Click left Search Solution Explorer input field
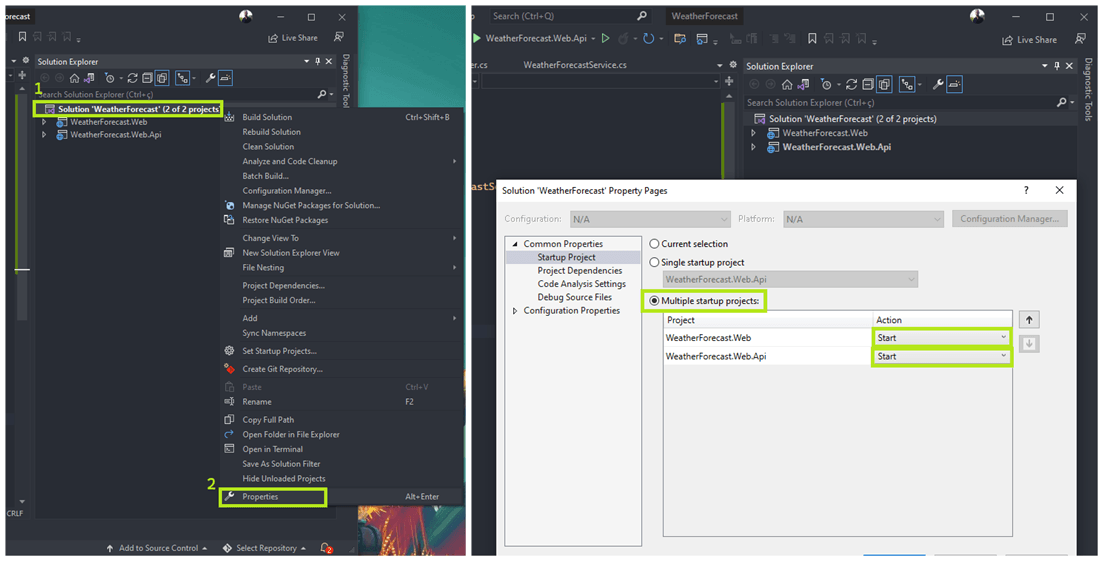This screenshot has height=561, width=1103. (x=176, y=94)
